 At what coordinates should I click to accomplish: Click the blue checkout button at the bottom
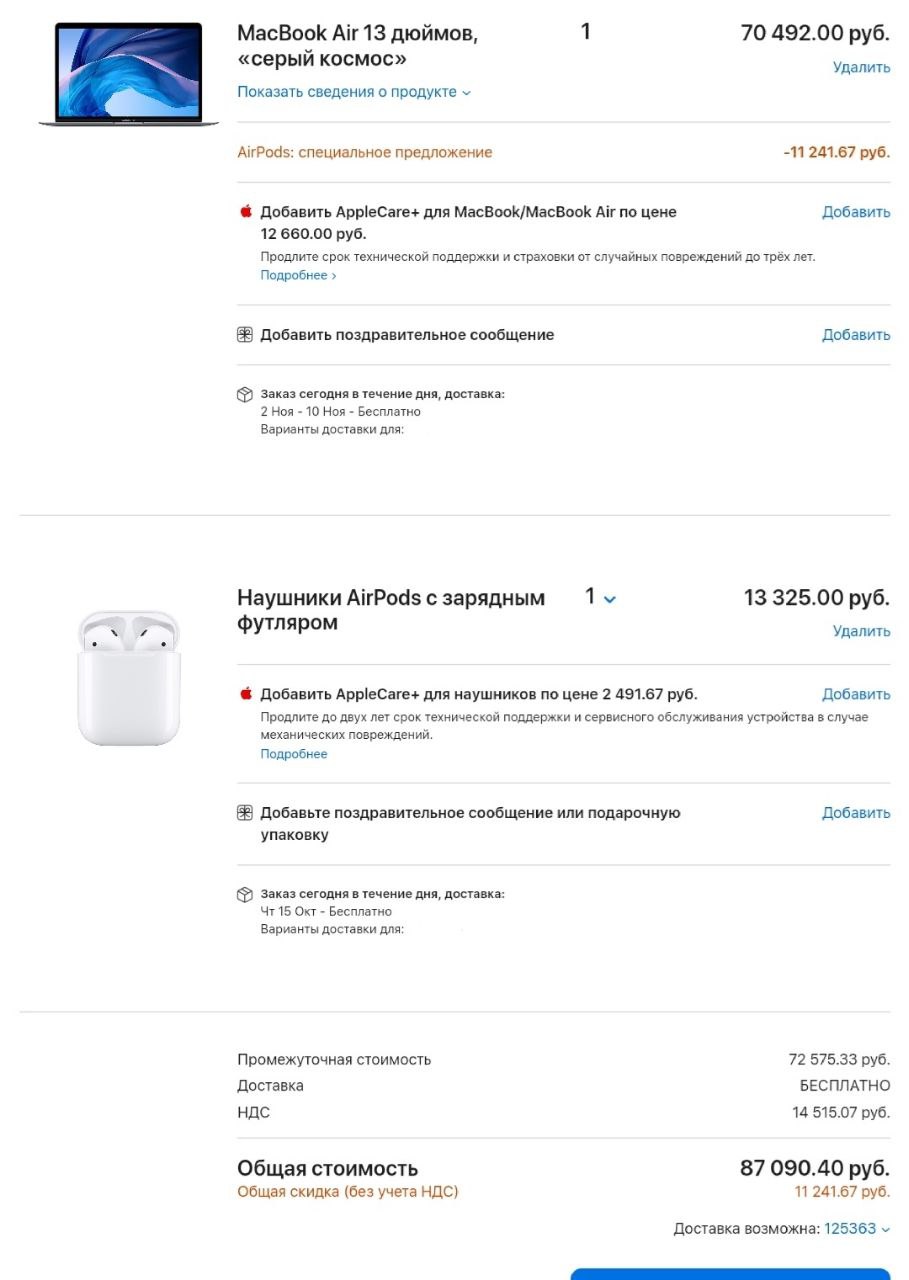click(x=730, y=1274)
